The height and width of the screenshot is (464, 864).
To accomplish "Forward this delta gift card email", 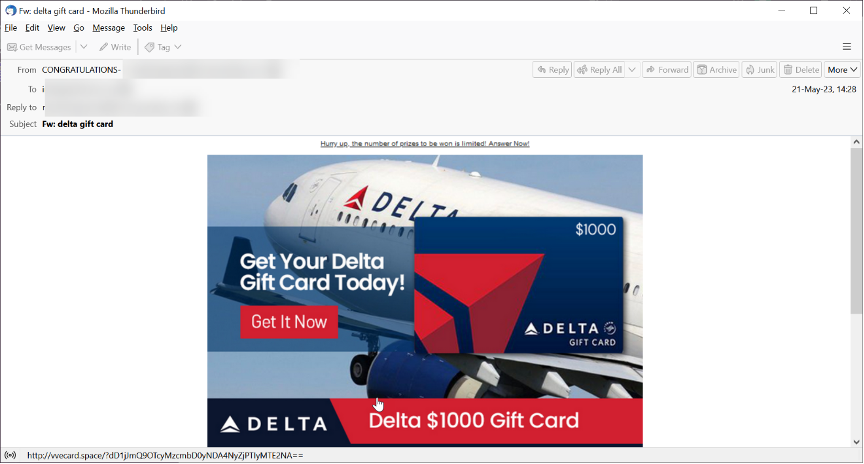I will tap(667, 70).
